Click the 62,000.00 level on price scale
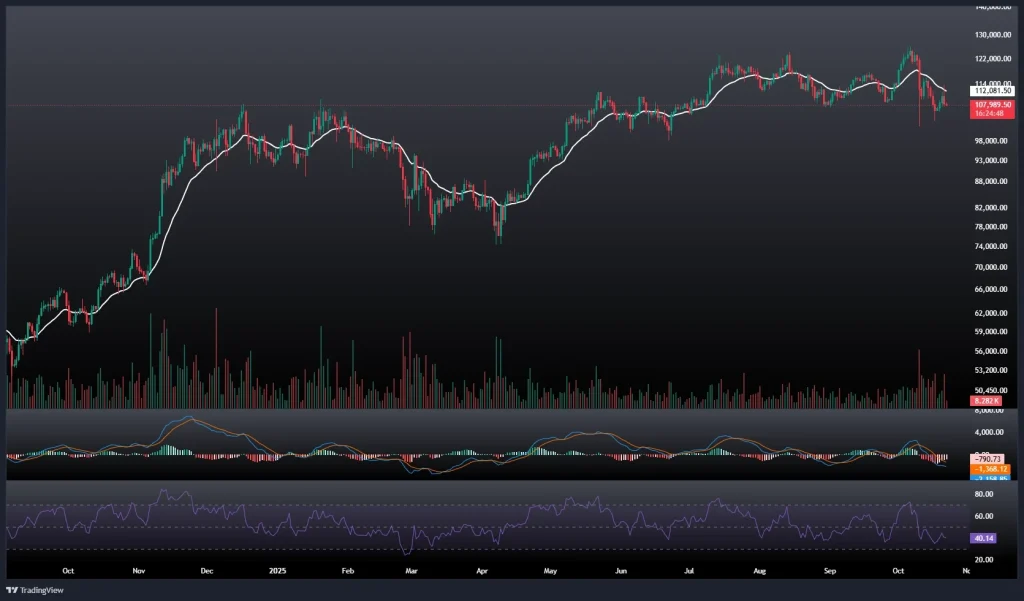Viewport: 1024px width, 601px height. 992,312
